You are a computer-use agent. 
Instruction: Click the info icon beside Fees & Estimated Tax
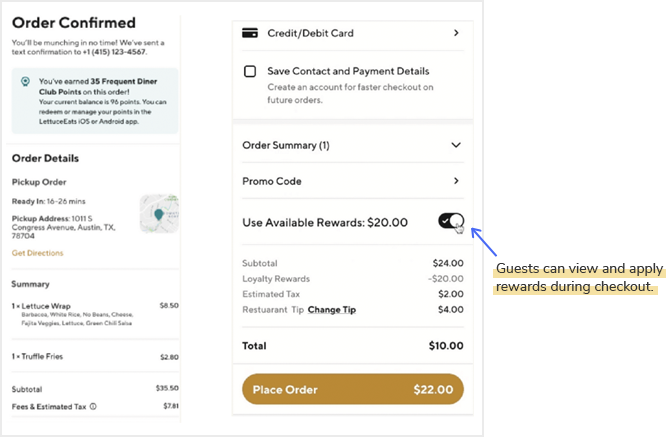pos(93,406)
